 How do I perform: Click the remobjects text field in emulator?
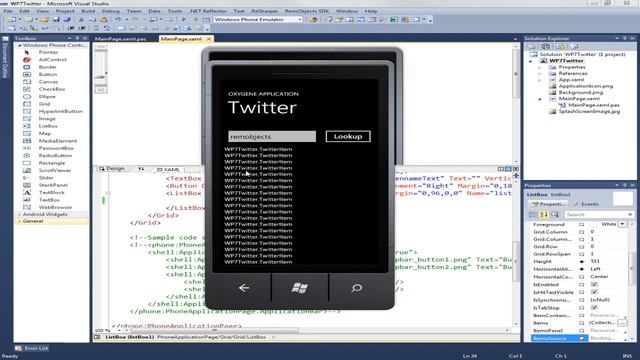coord(272,136)
